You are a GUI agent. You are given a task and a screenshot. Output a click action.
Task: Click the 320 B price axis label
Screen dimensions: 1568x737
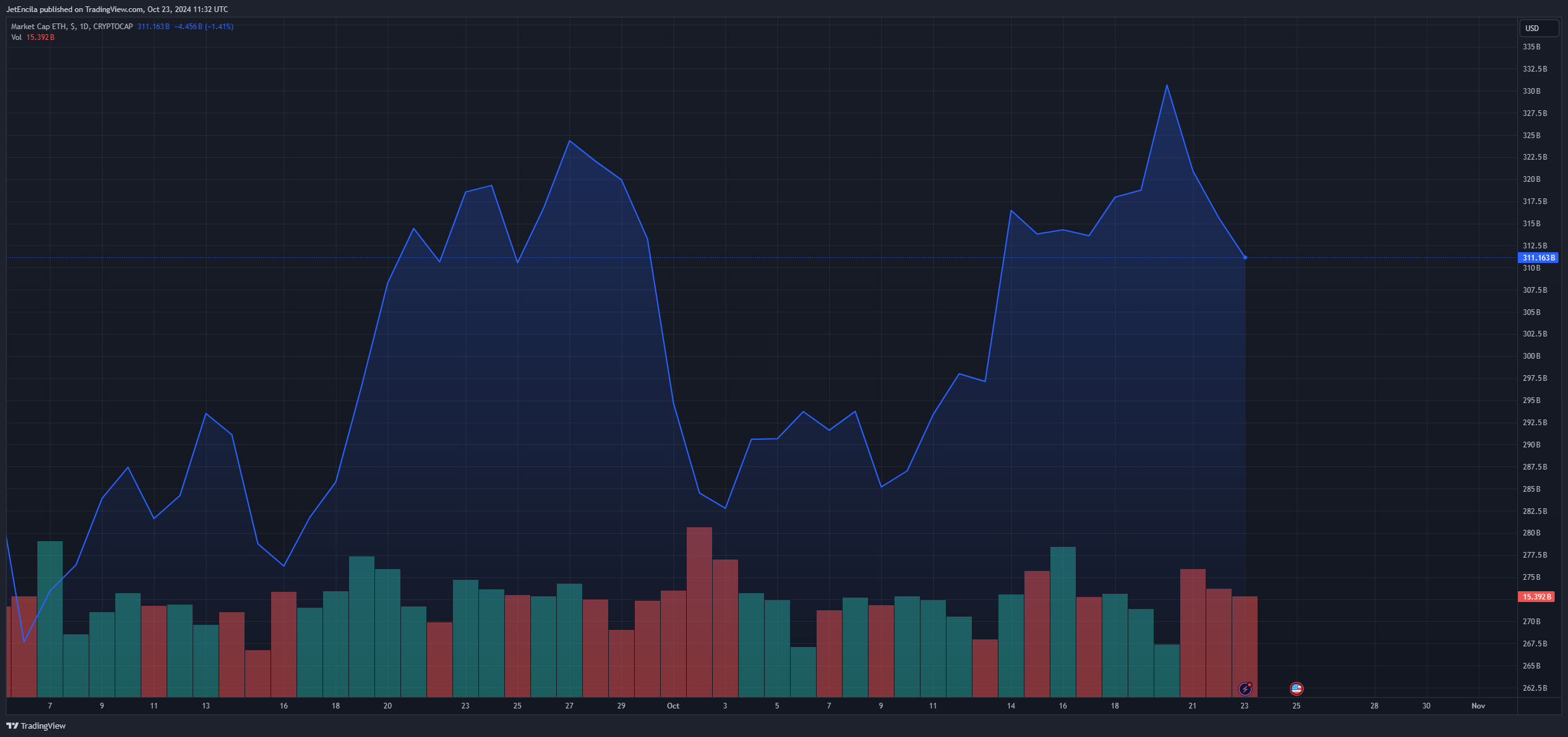pos(1531,179)
